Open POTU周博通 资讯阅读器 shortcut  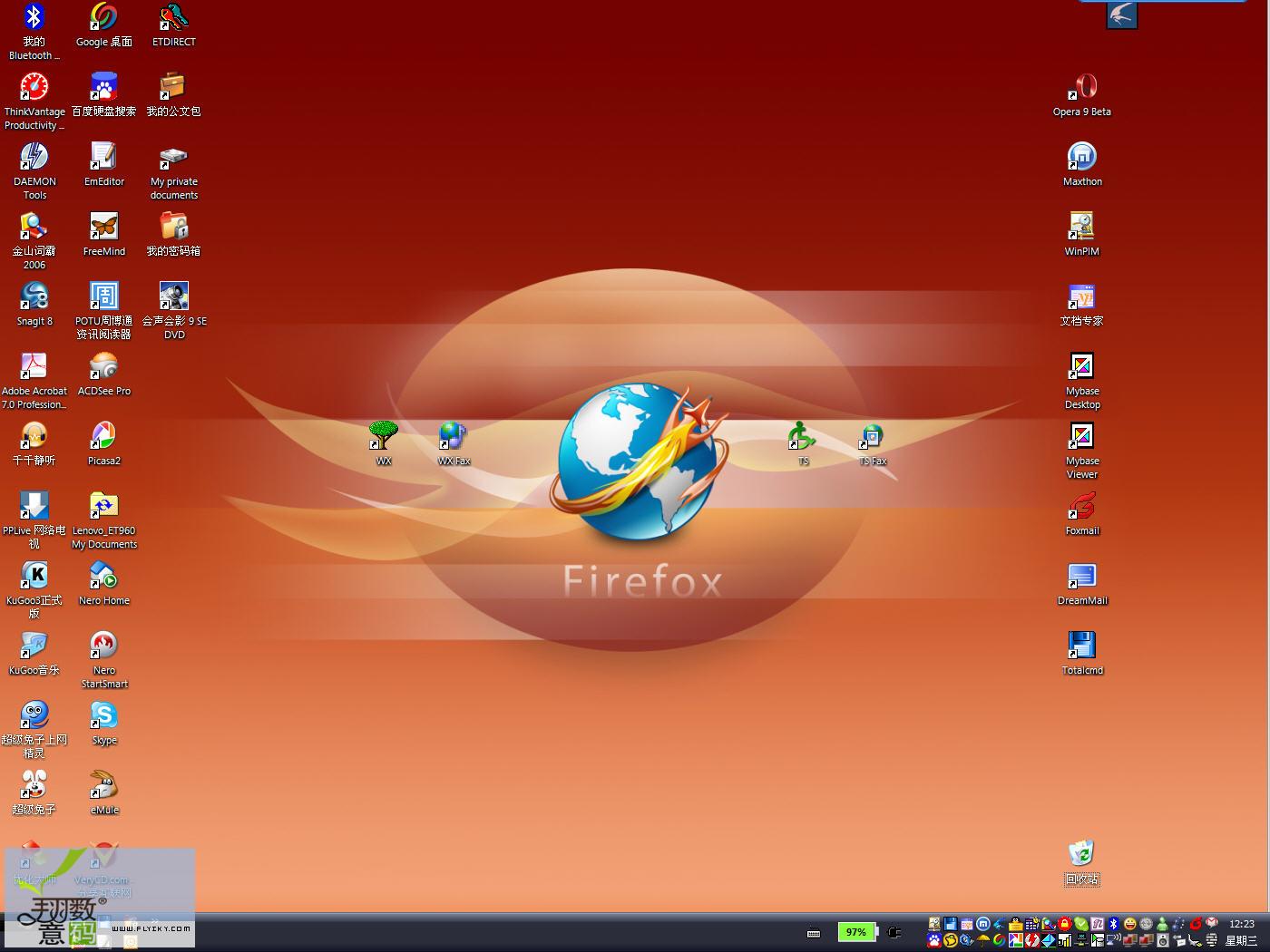[x=103, y=311]
